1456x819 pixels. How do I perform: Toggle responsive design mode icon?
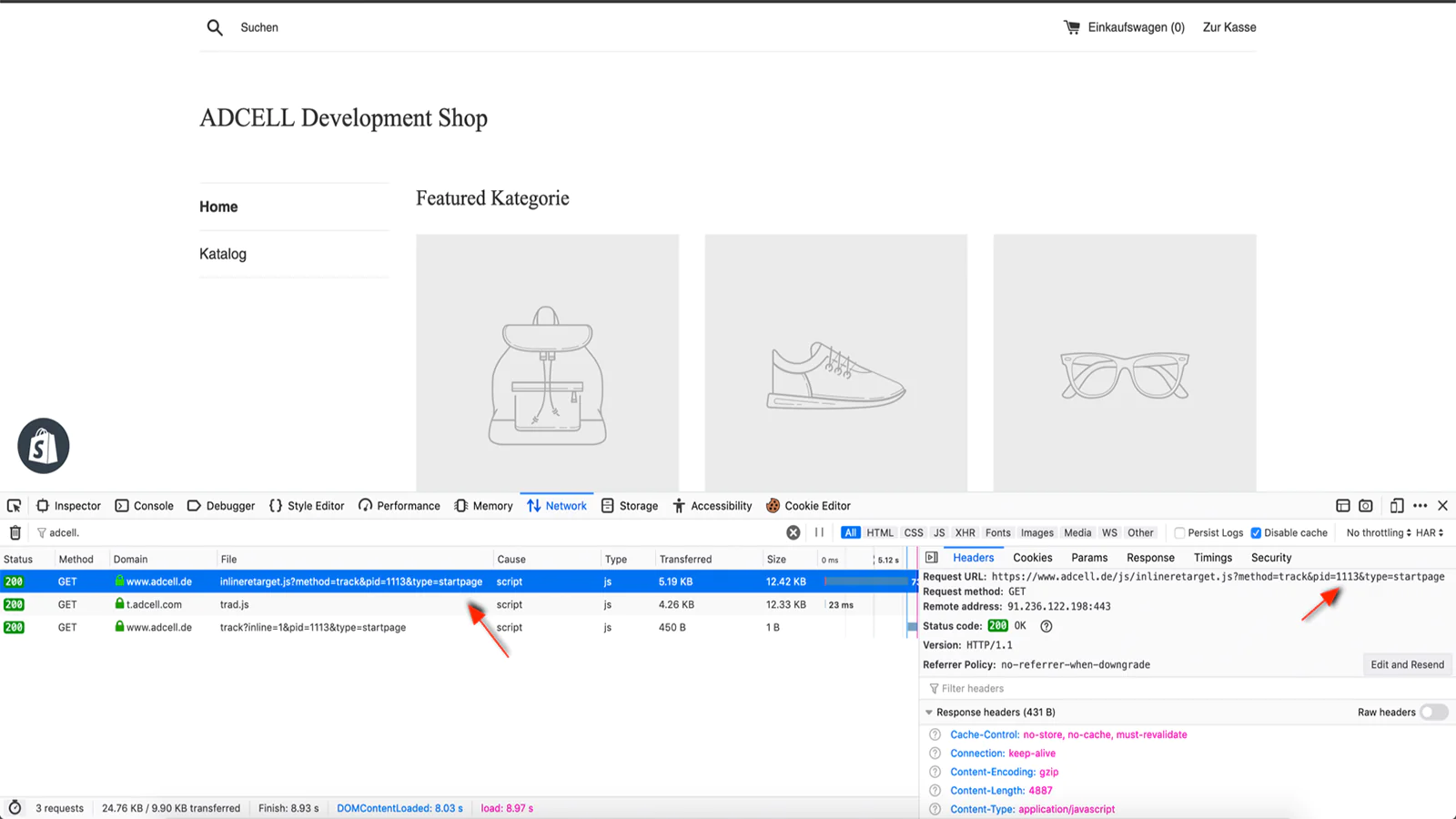(x=1397, y=506)
